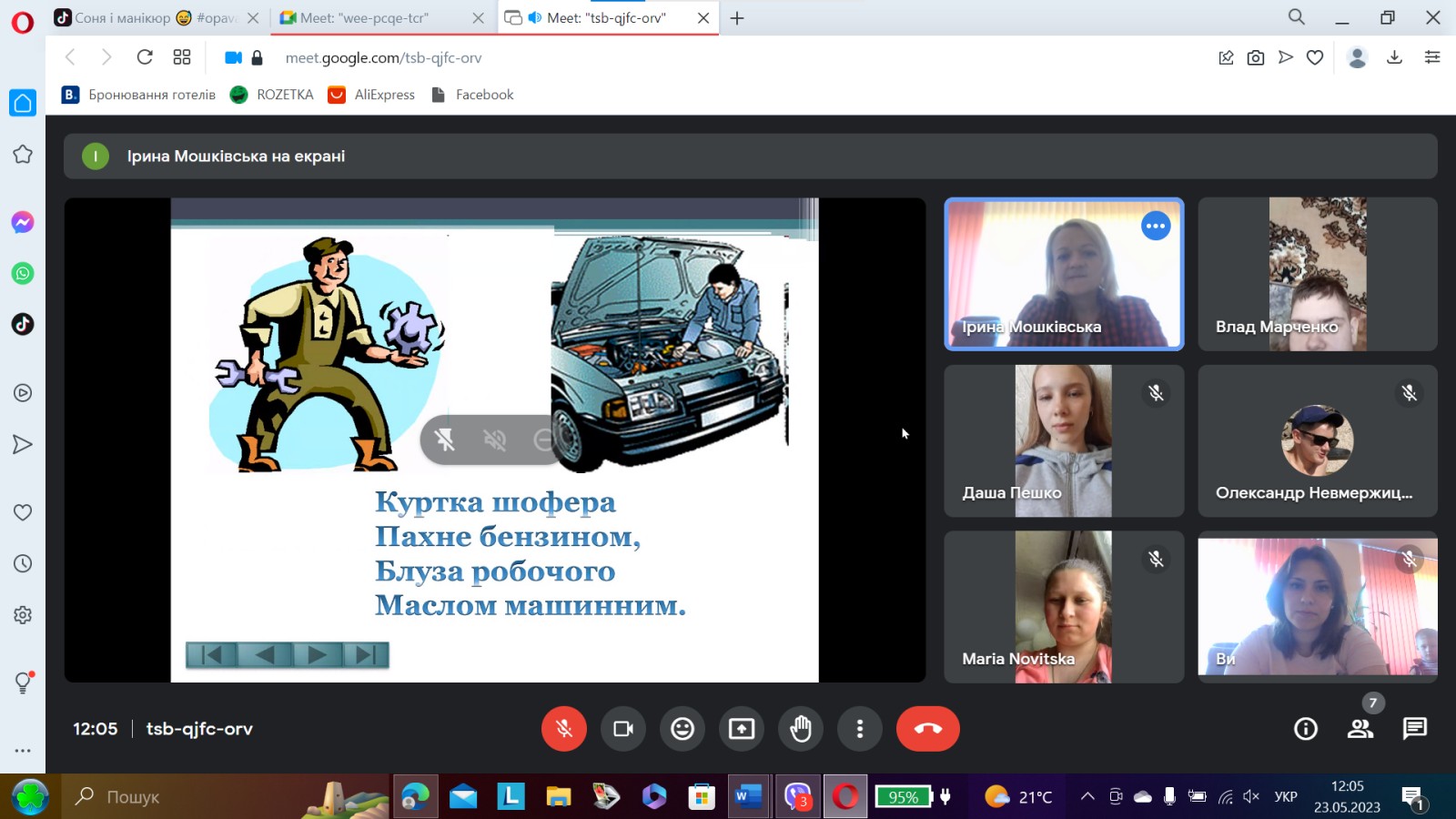Open downloads in the browser toolbar
The image size is (1456, 819).
1394,56
